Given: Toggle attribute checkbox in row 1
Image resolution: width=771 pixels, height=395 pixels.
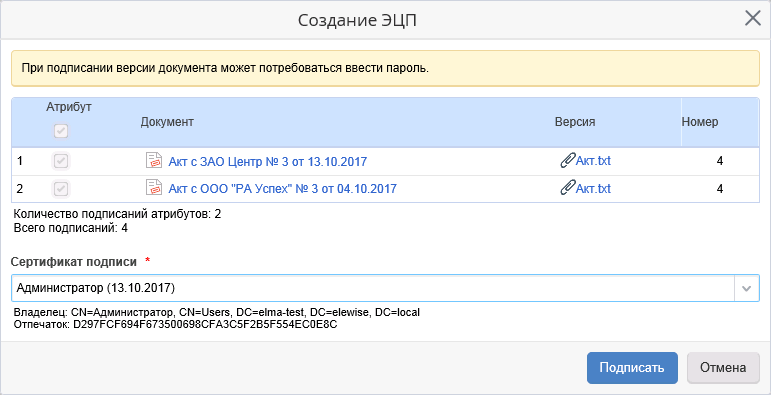Looking at the screenshot, I should click(x=61, y=161).
